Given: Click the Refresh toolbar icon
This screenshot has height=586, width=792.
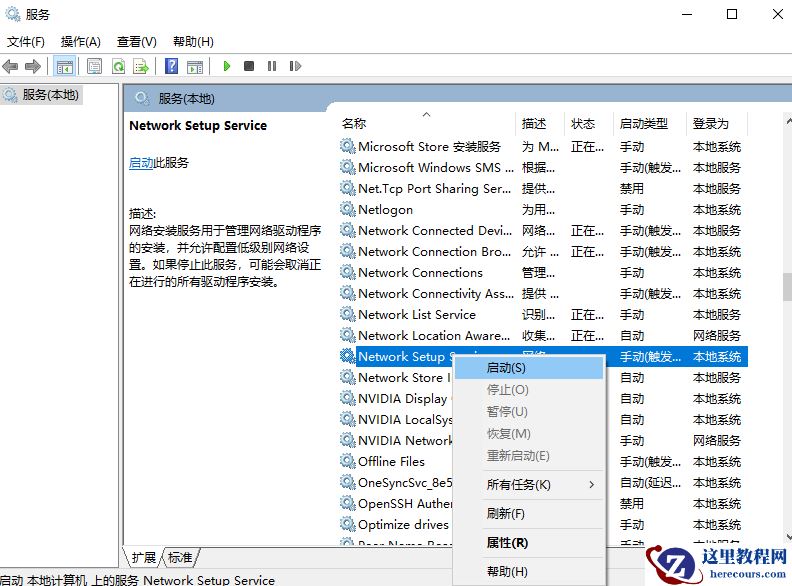Looking at the screenshot, I should click(x=119, y=66).
